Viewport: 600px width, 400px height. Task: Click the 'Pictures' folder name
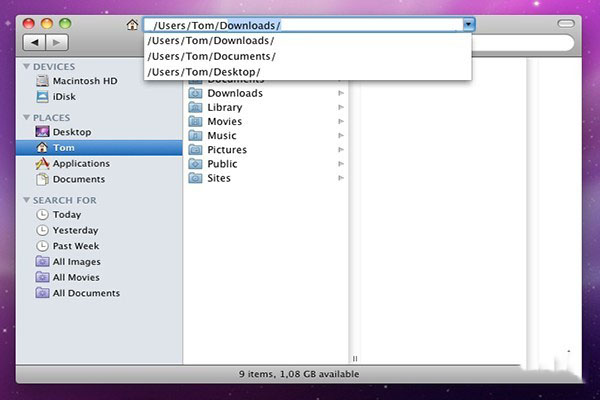pyautogui.click(x=227, y=150)
